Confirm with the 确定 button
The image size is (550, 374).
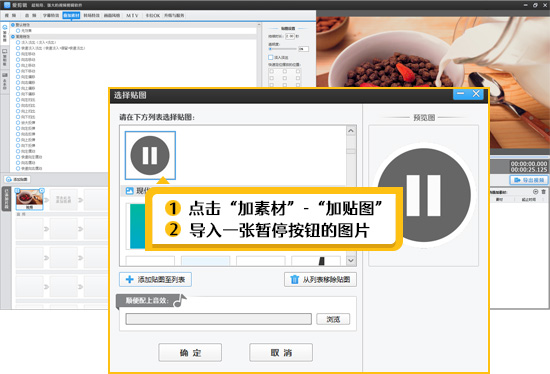190,353
